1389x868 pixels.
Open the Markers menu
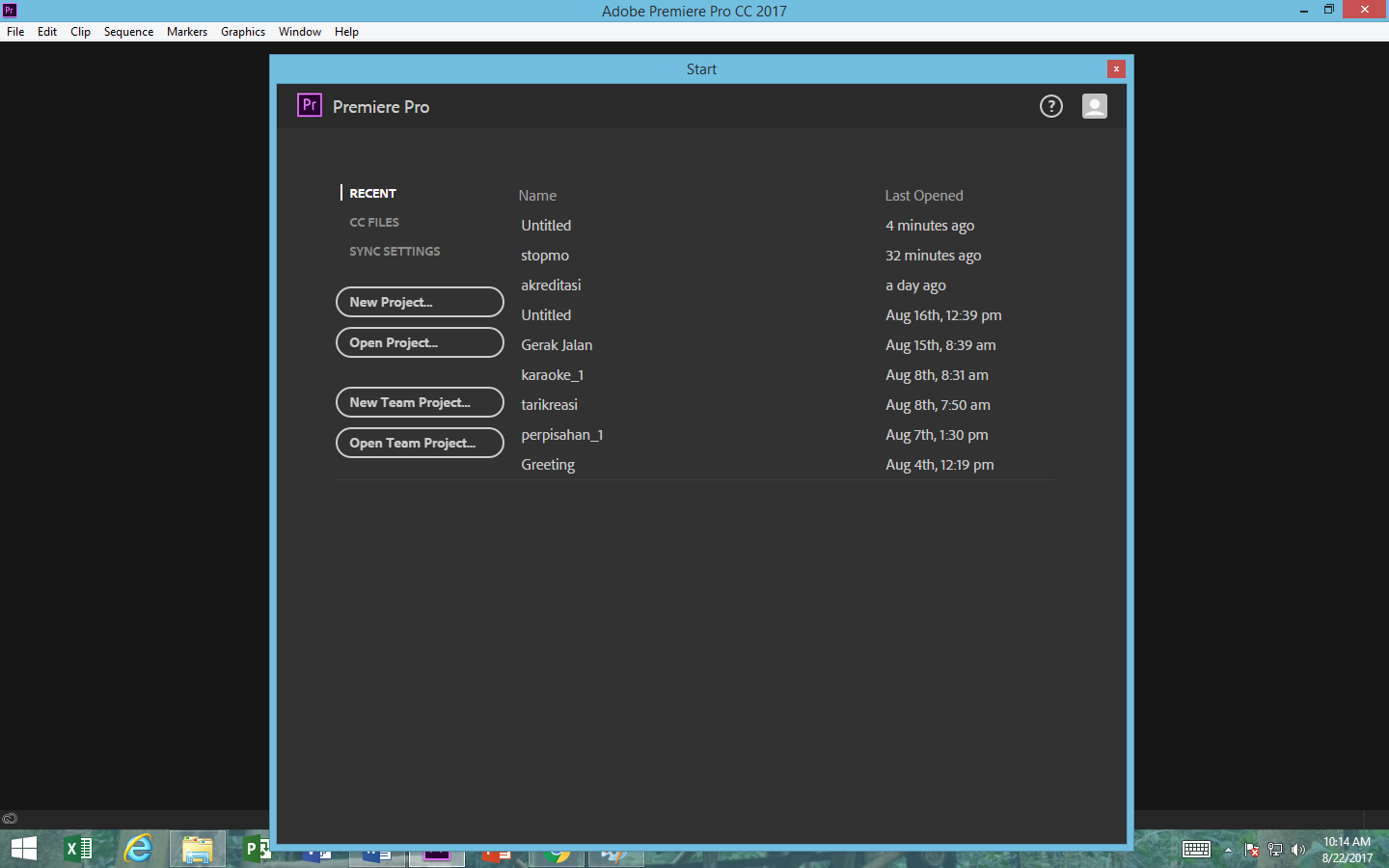[x=187, y=32]
